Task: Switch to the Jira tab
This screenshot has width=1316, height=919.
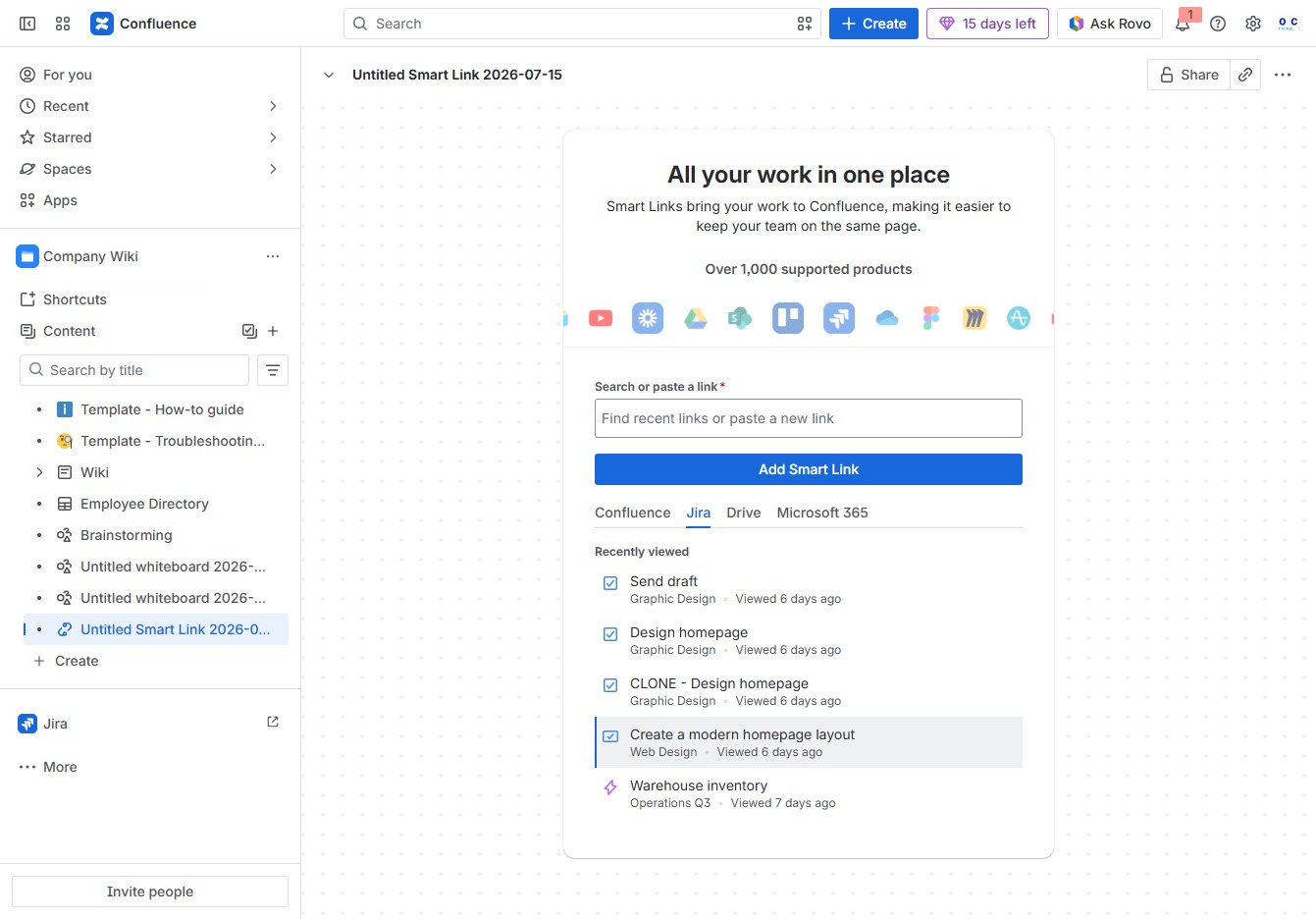Action: [x=699, y=513]
